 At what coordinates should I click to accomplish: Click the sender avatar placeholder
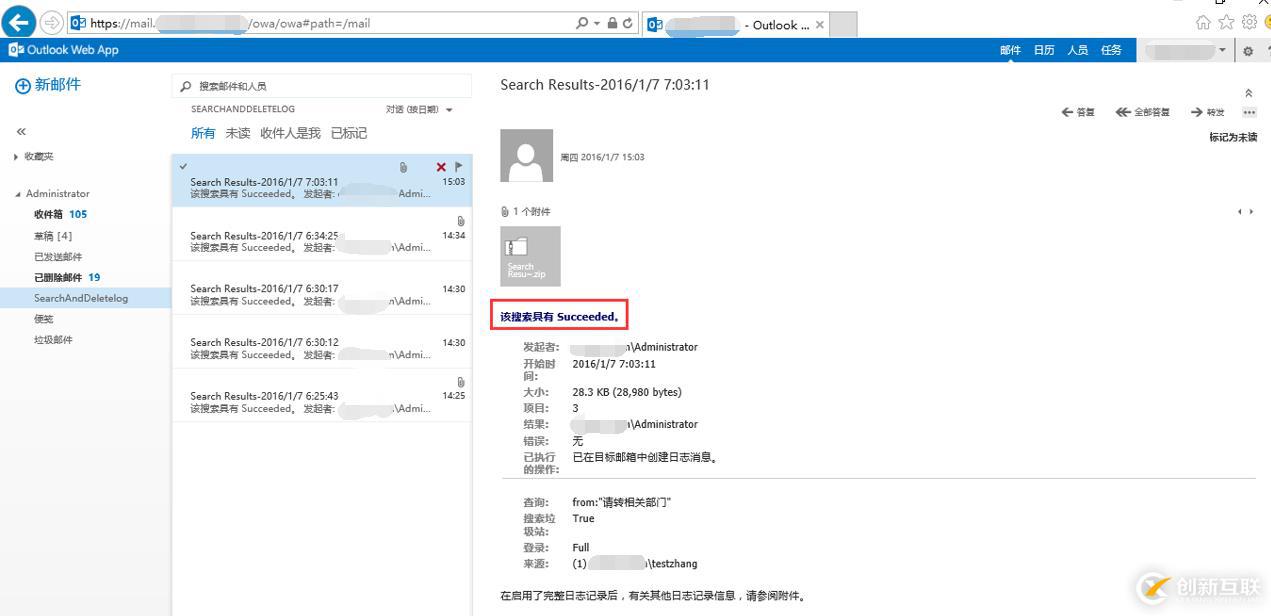pyautogui.click(x=526, y=156)
